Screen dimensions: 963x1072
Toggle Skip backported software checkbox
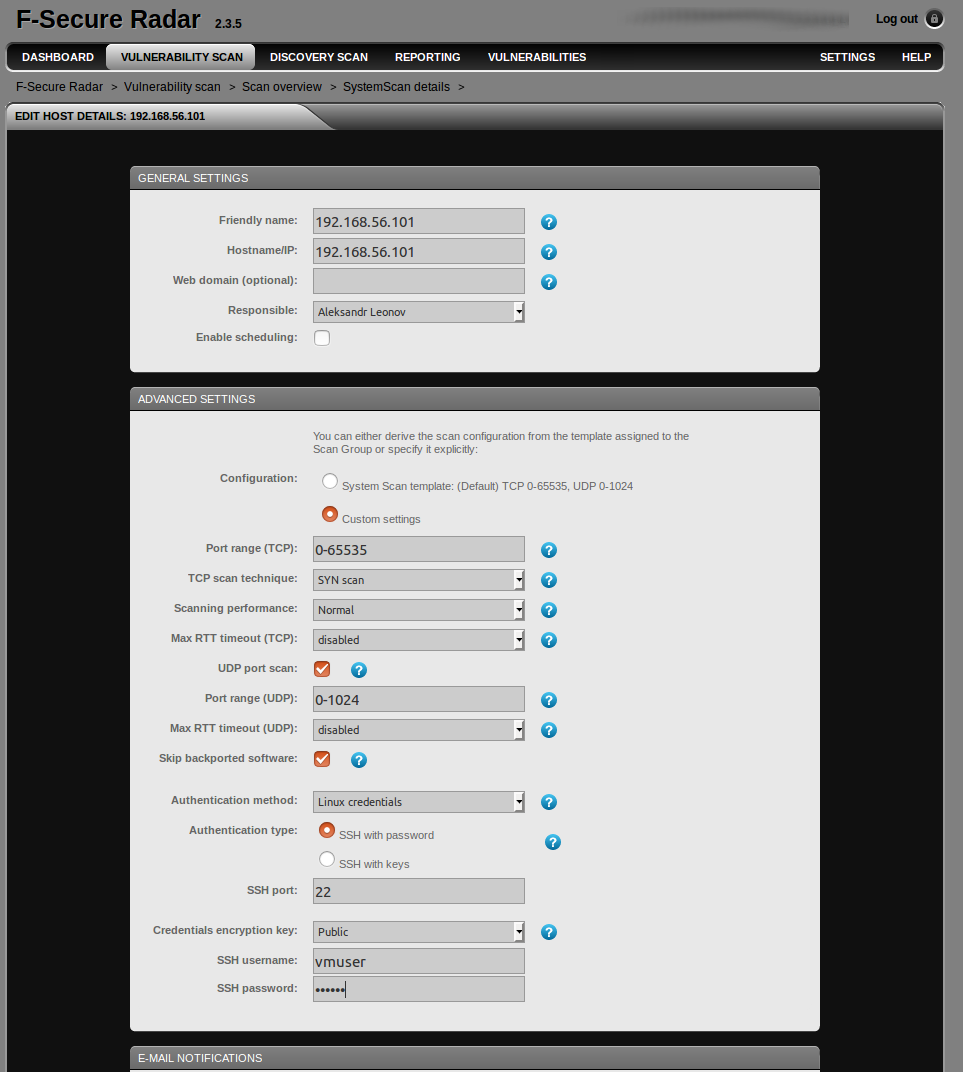pyautogui.click(x=322, y=760)
